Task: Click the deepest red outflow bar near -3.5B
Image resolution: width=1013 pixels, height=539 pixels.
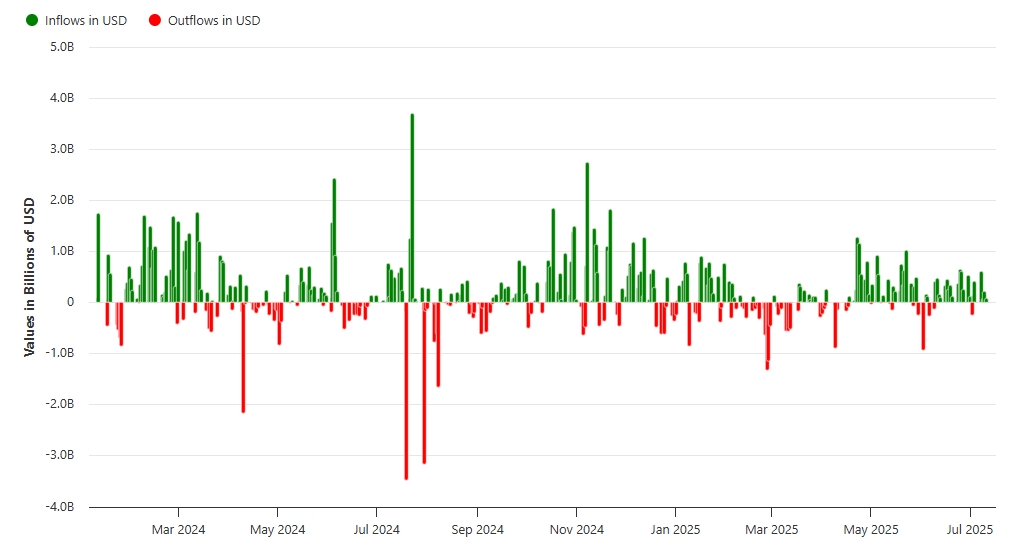Action: point(406,390)
